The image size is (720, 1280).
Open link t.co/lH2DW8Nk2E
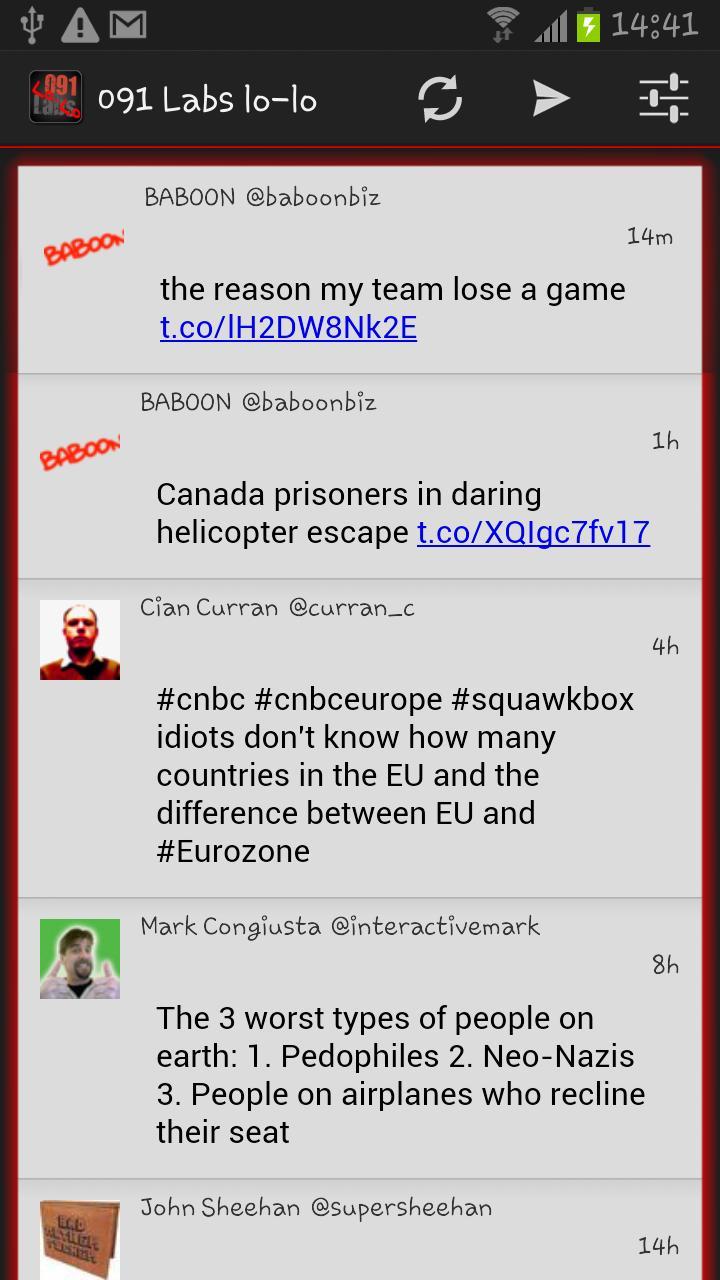(x=288, y=328)
